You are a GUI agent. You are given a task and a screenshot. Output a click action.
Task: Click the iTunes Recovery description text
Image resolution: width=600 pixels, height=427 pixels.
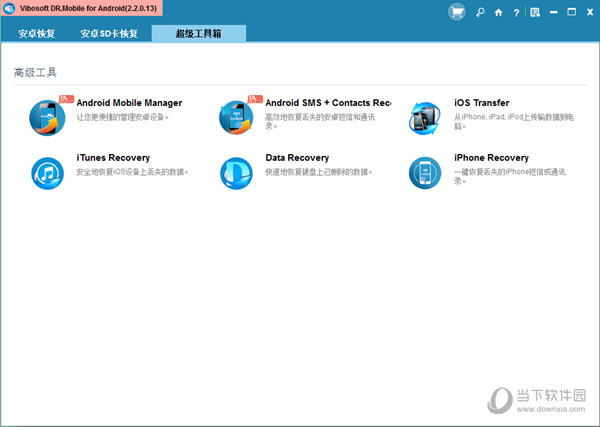(x=132, y=172)
